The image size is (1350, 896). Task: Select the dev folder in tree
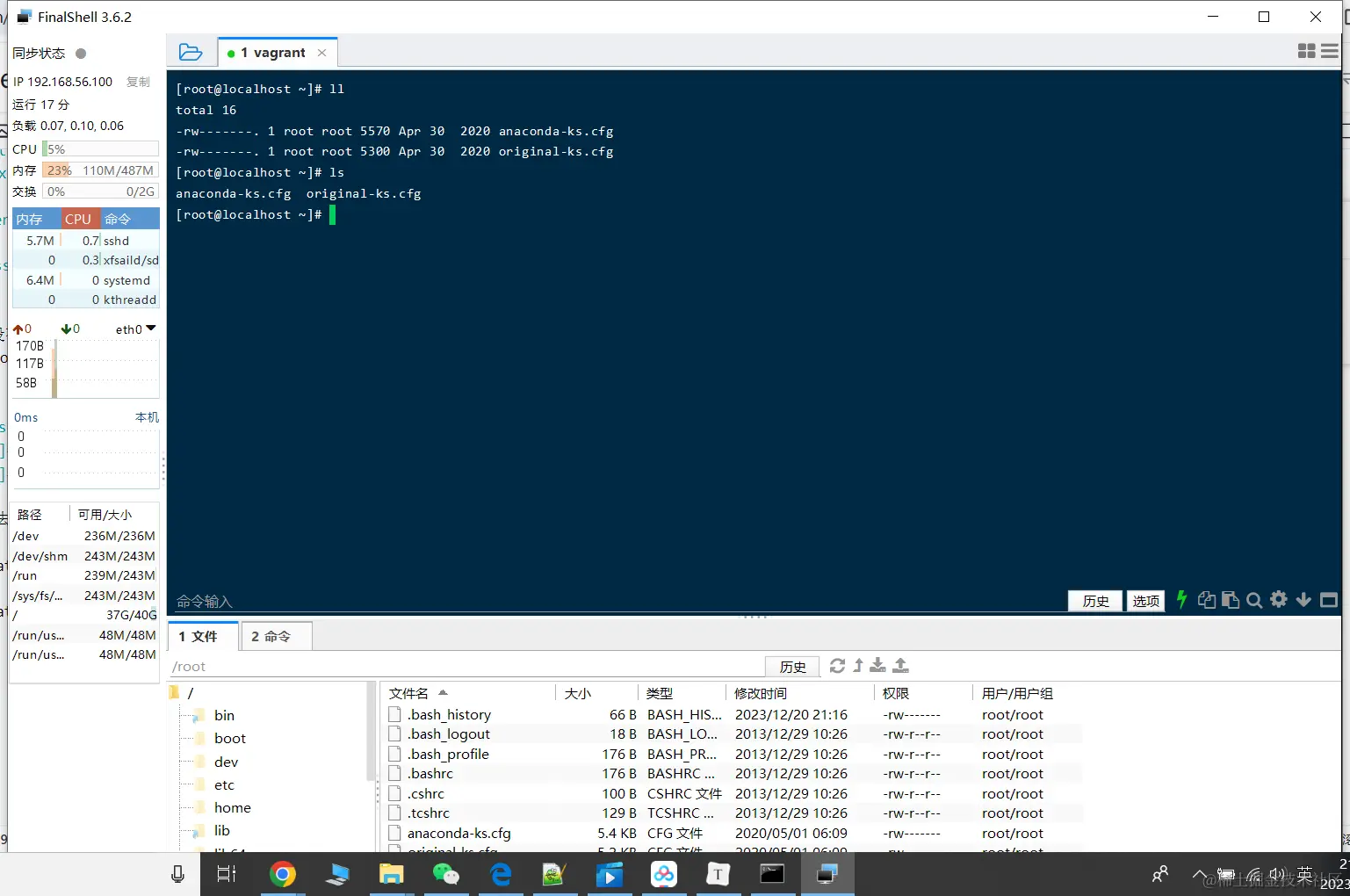[x=226, y=762]
